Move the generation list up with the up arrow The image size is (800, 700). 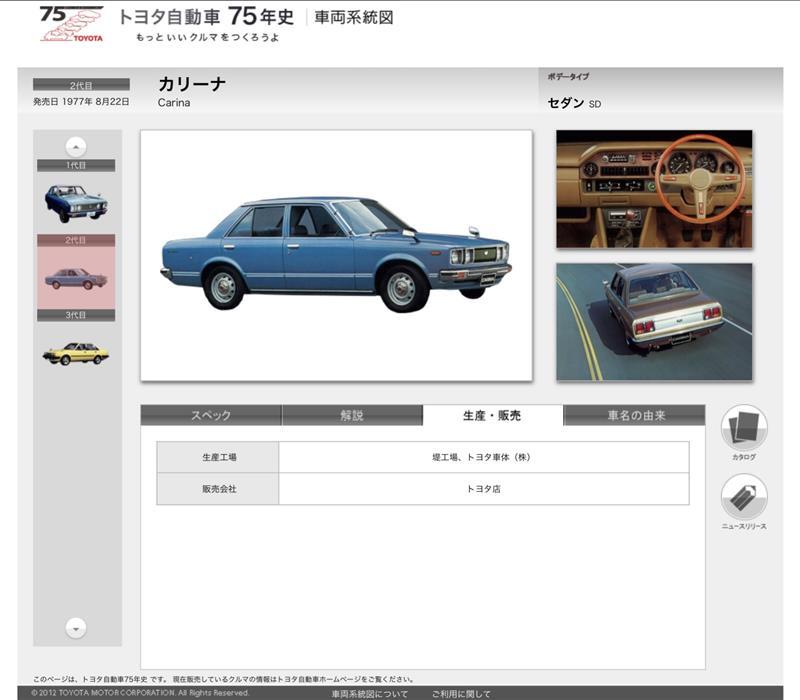76,147
